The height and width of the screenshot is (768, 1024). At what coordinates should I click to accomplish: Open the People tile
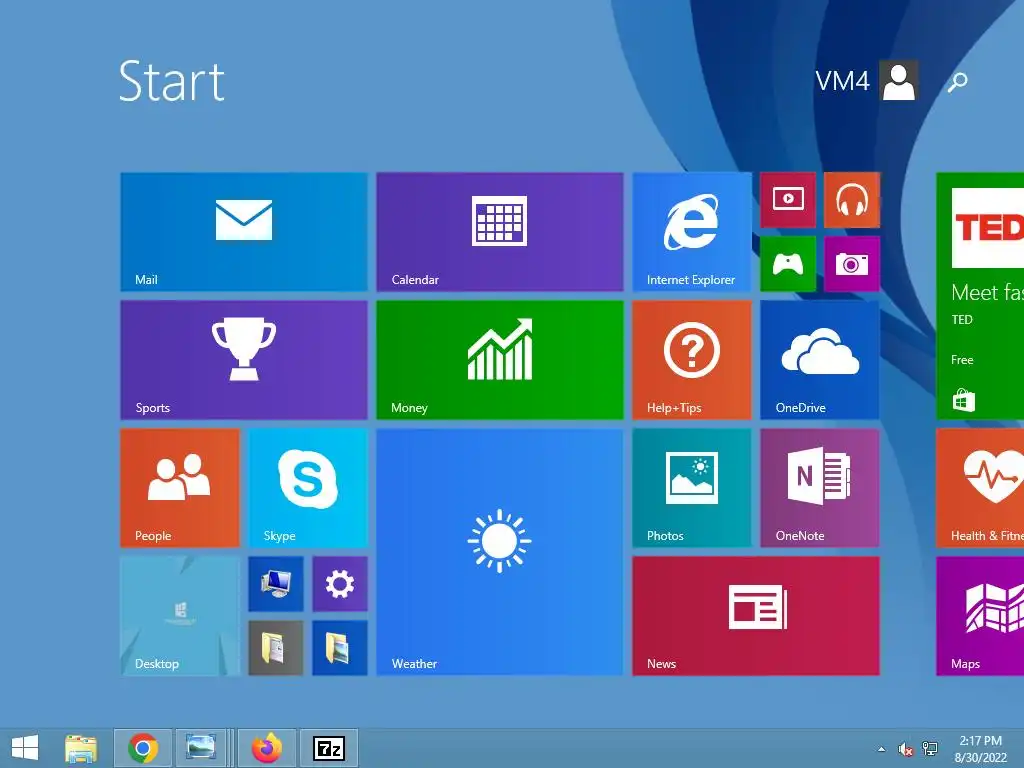[x=180, y=488]
